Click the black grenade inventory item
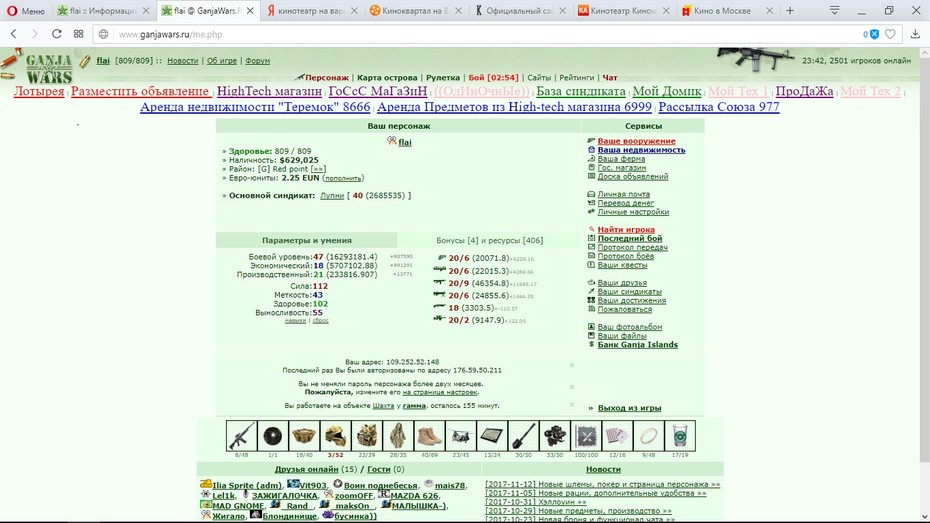 pyautogui.click(x=273, y=436)
